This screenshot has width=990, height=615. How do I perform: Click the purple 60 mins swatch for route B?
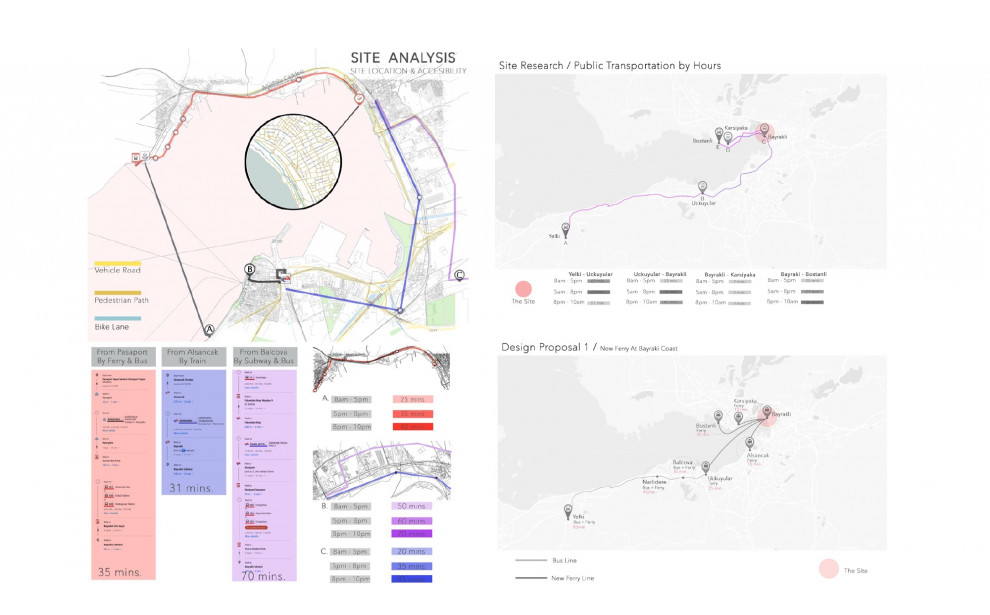click(412, 521)
